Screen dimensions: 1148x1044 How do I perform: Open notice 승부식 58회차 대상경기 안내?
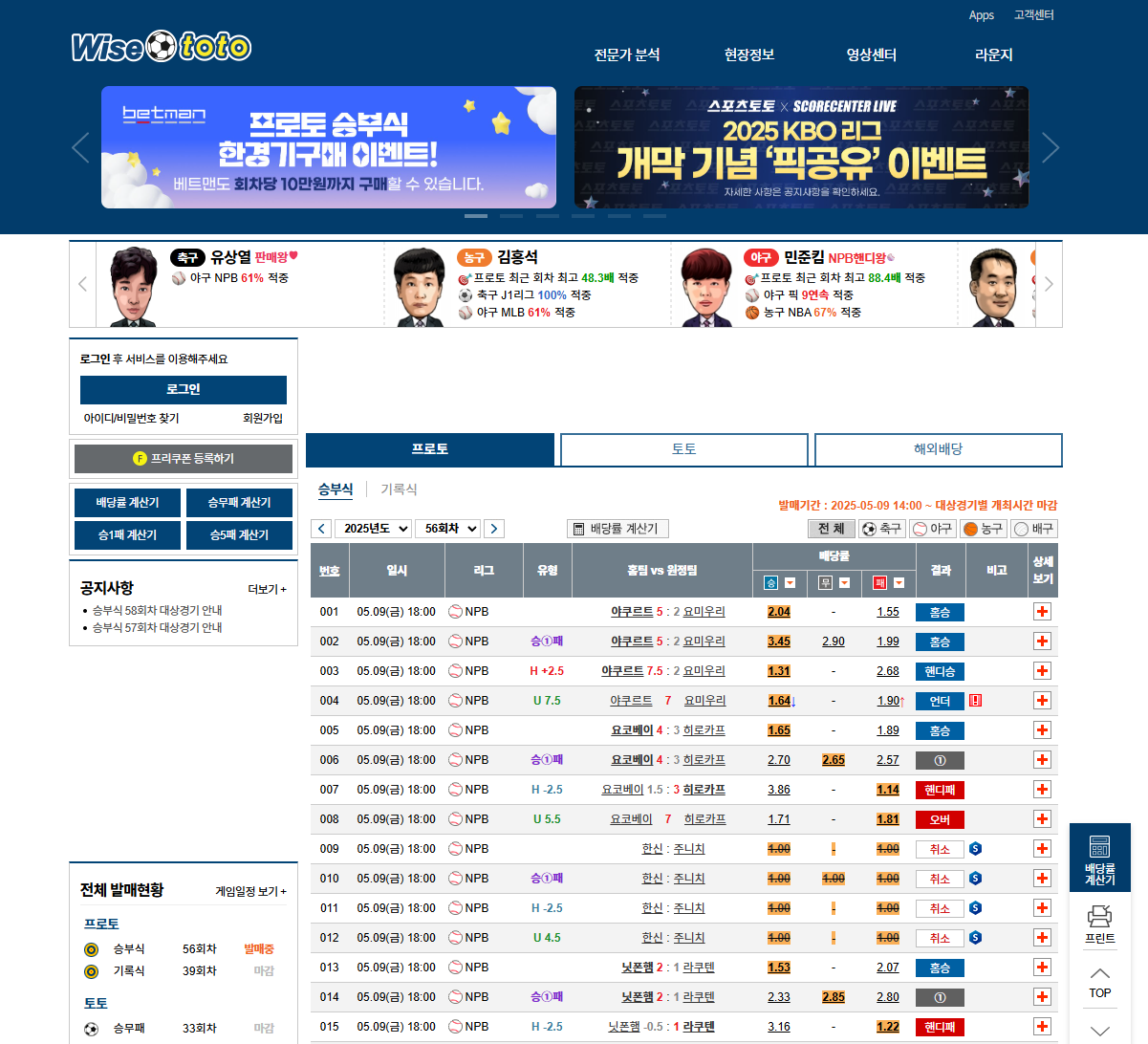click(x=158, y=610)
